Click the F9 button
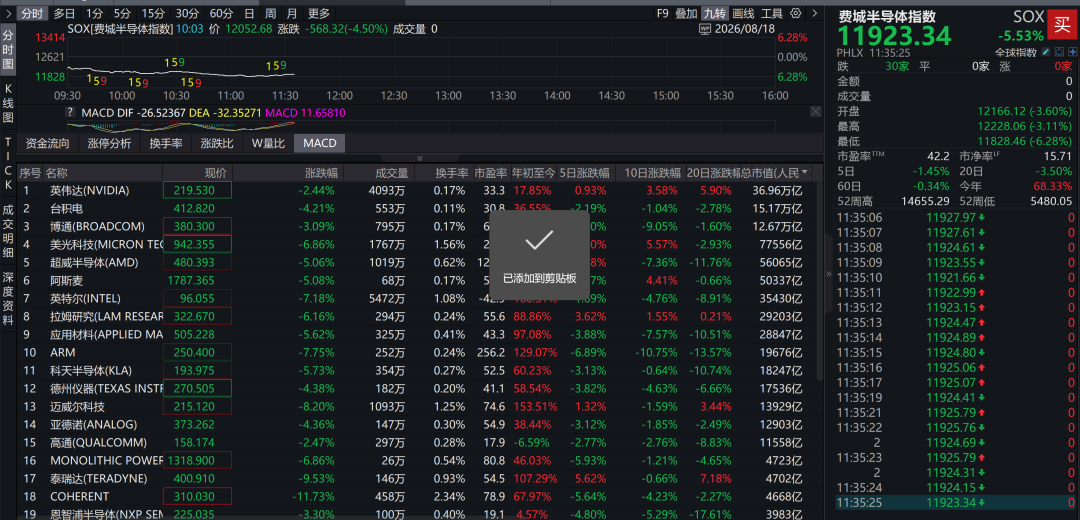 (663, 13)
